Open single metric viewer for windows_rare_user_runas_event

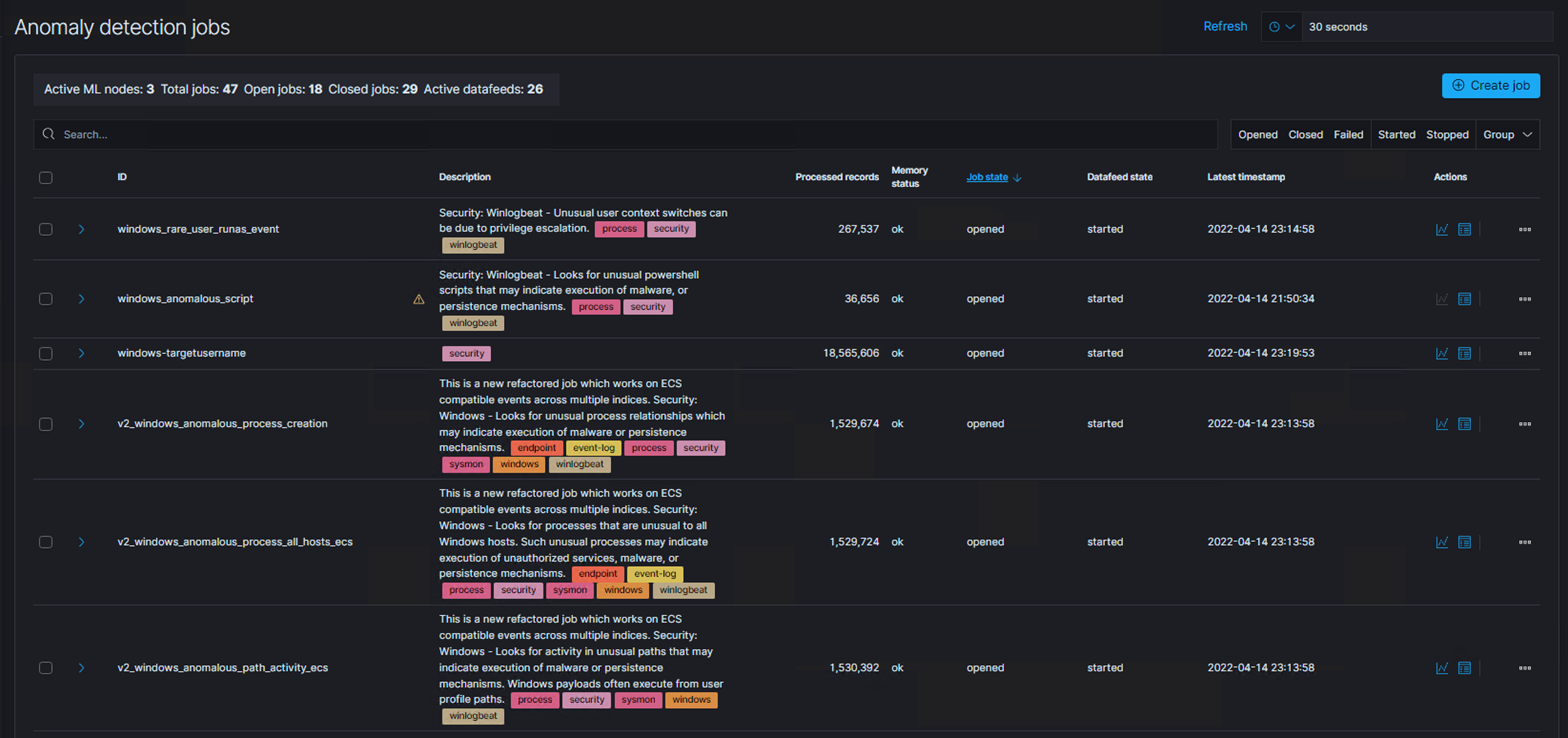click(1442, 229)
